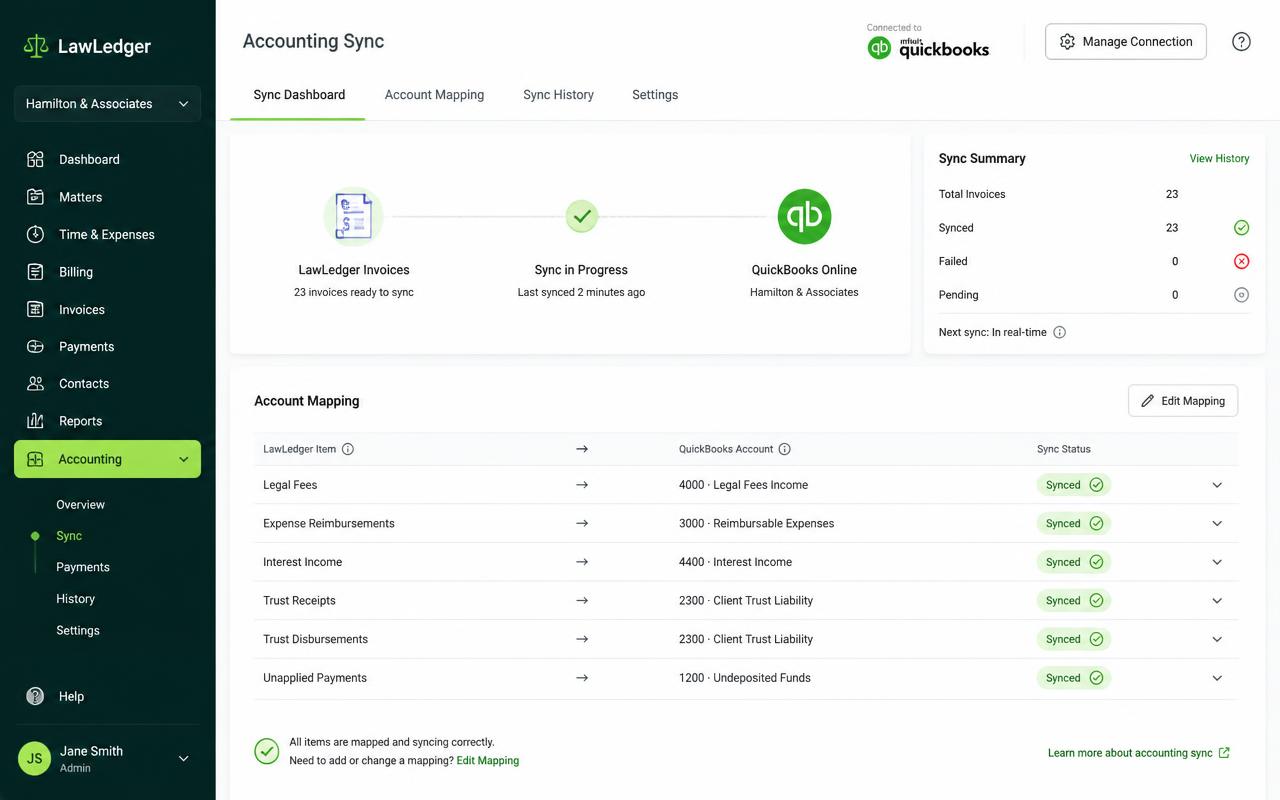Select History under Accounting

coord(75,599)
